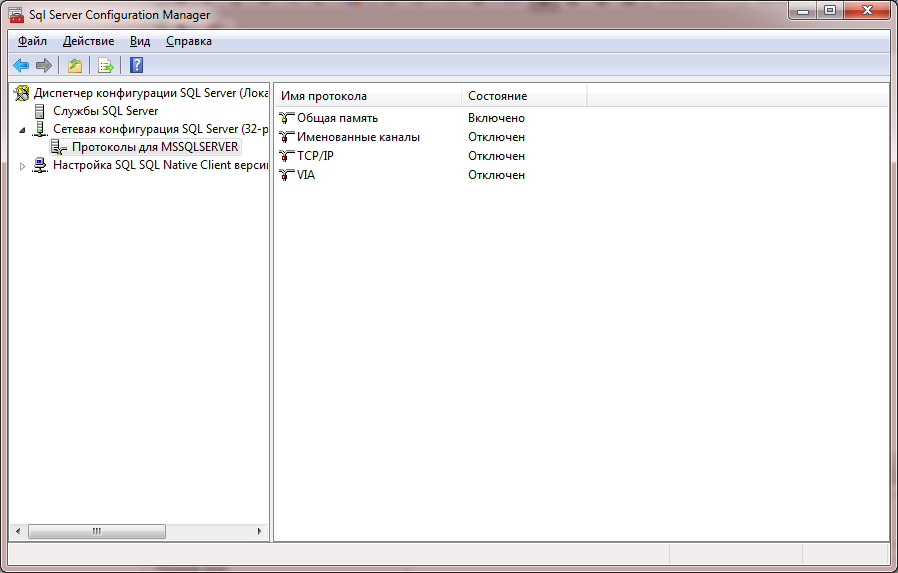Open the Справка menu

[188, 41]
